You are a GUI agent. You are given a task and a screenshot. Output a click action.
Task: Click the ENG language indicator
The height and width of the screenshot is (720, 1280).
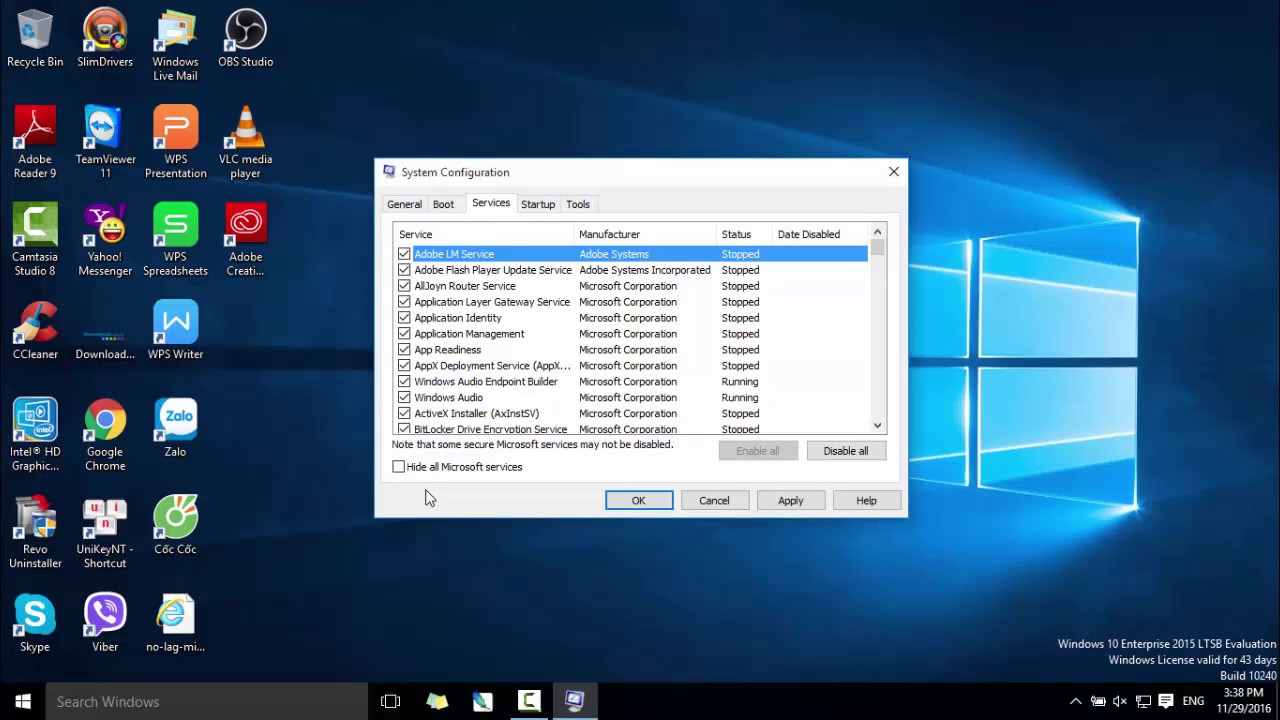[1193, 702]
